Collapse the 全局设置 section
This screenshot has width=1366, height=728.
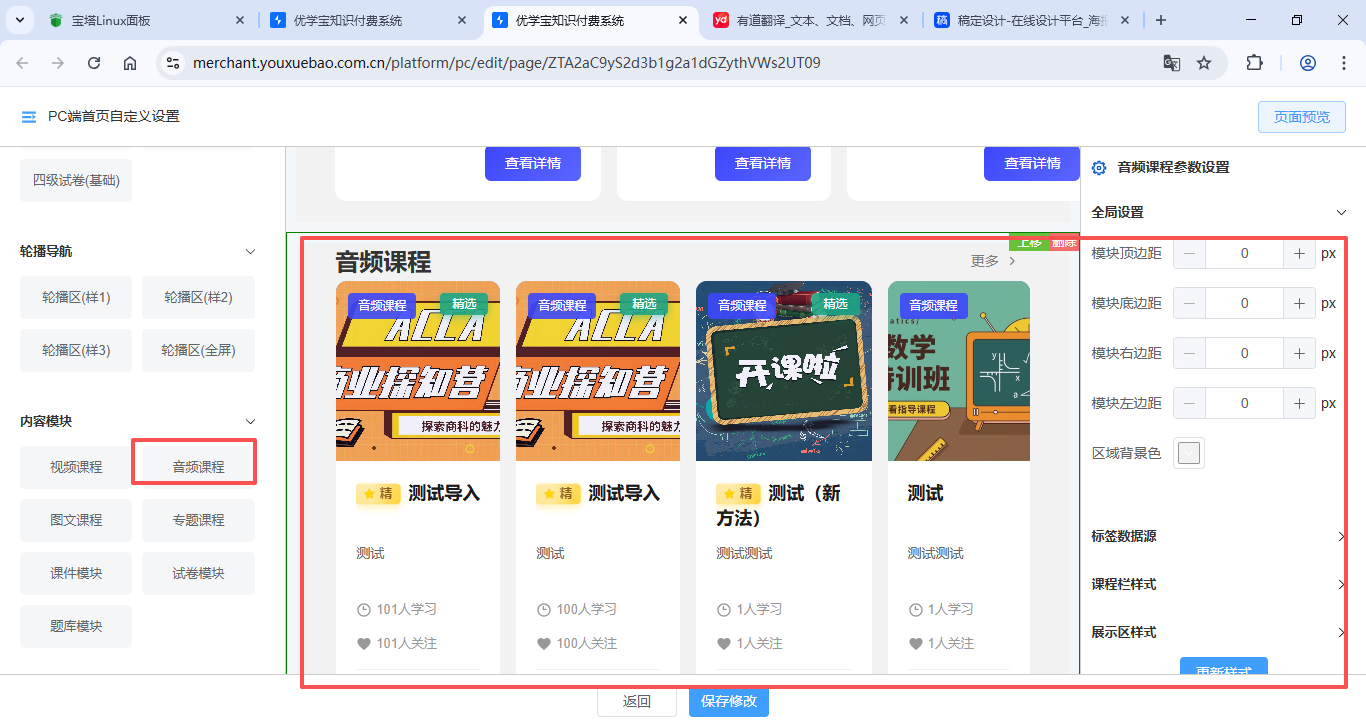[1342, 213]
